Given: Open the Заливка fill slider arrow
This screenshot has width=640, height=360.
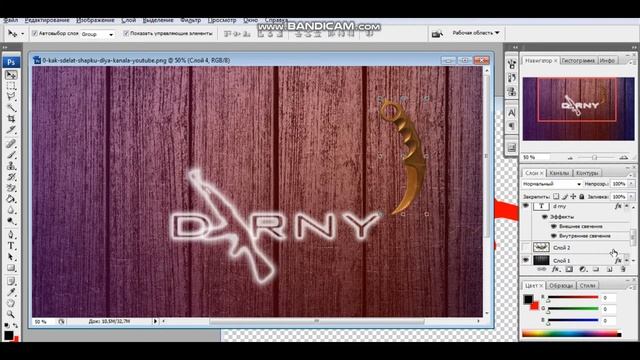Looking at the screenshot, I should point(631,196).
